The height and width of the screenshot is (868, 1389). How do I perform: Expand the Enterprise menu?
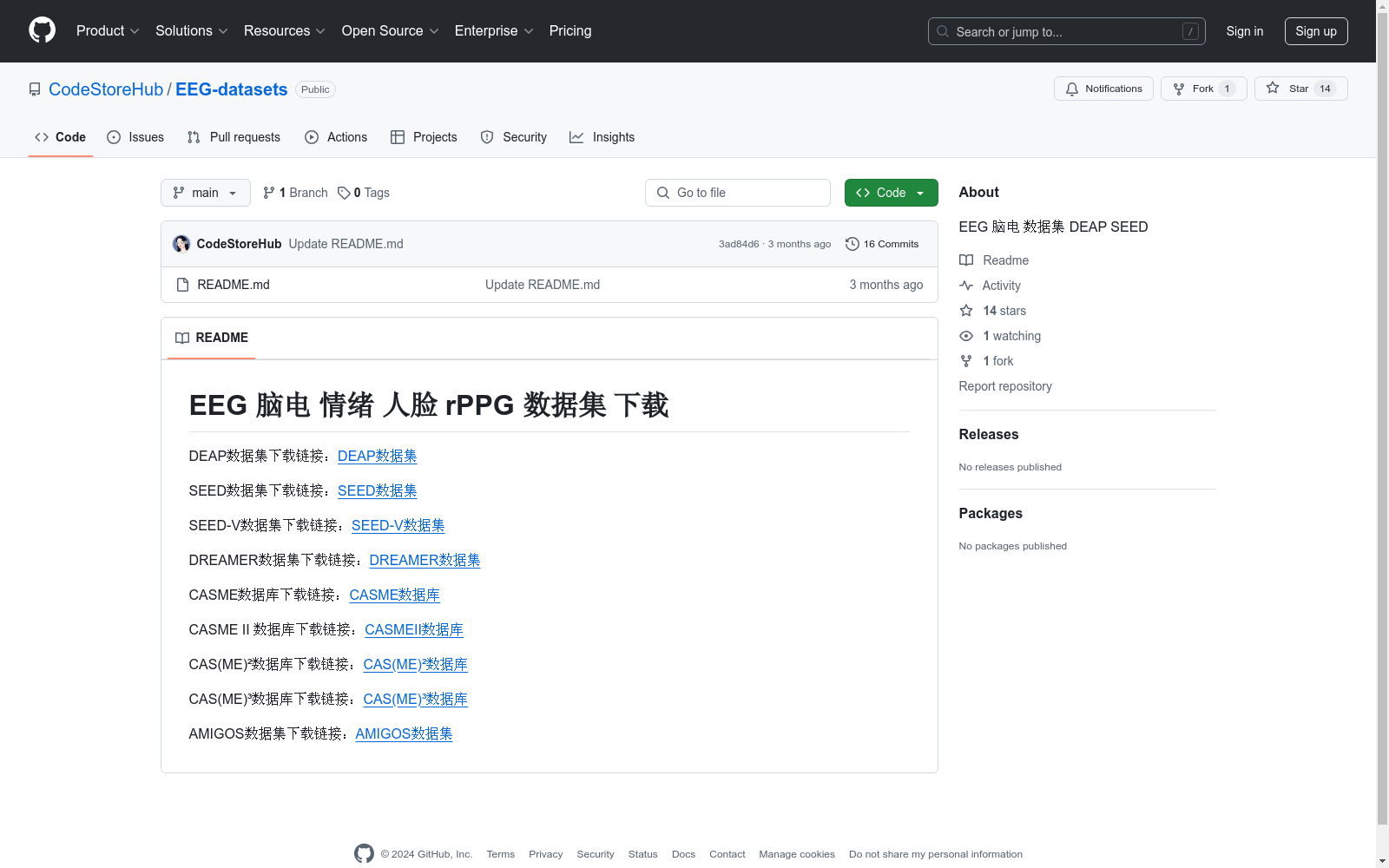tap(494, 31)
